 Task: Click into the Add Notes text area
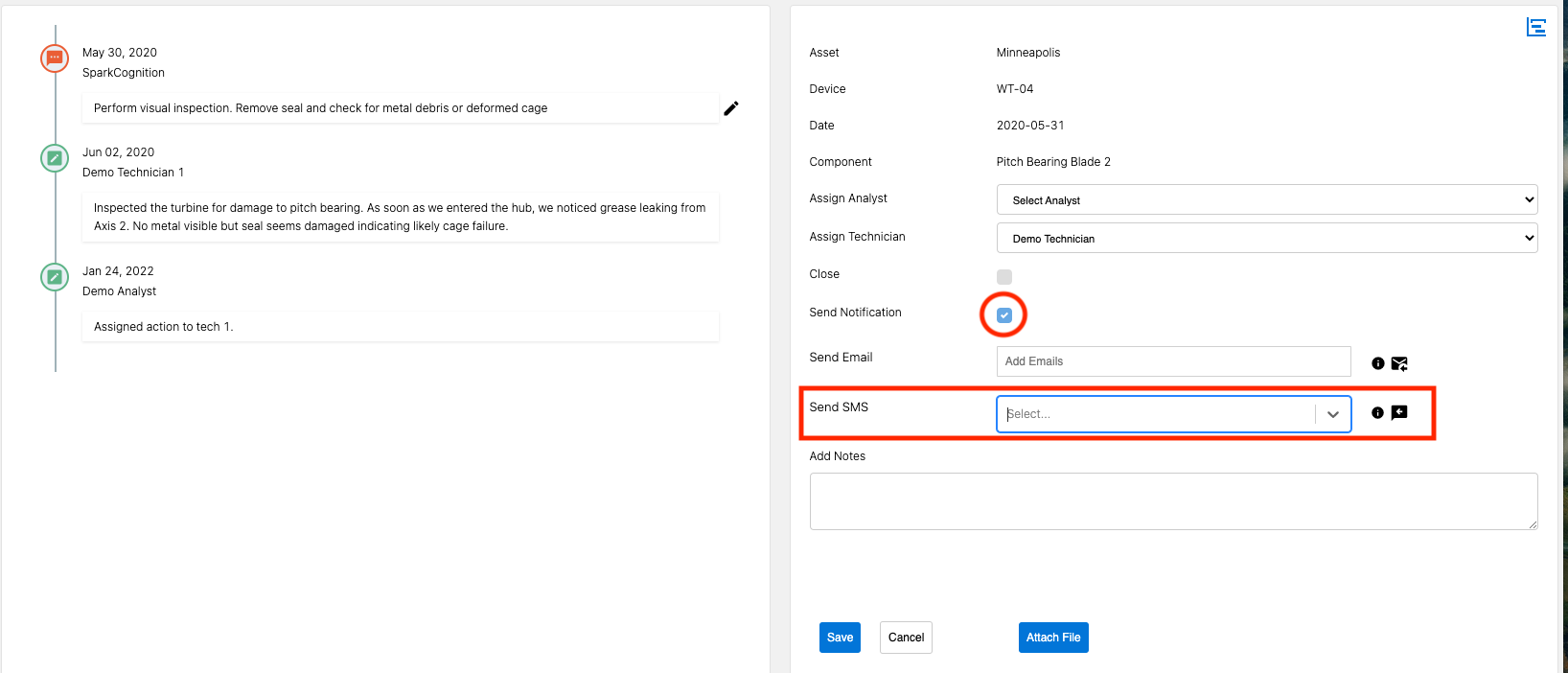1174,501
